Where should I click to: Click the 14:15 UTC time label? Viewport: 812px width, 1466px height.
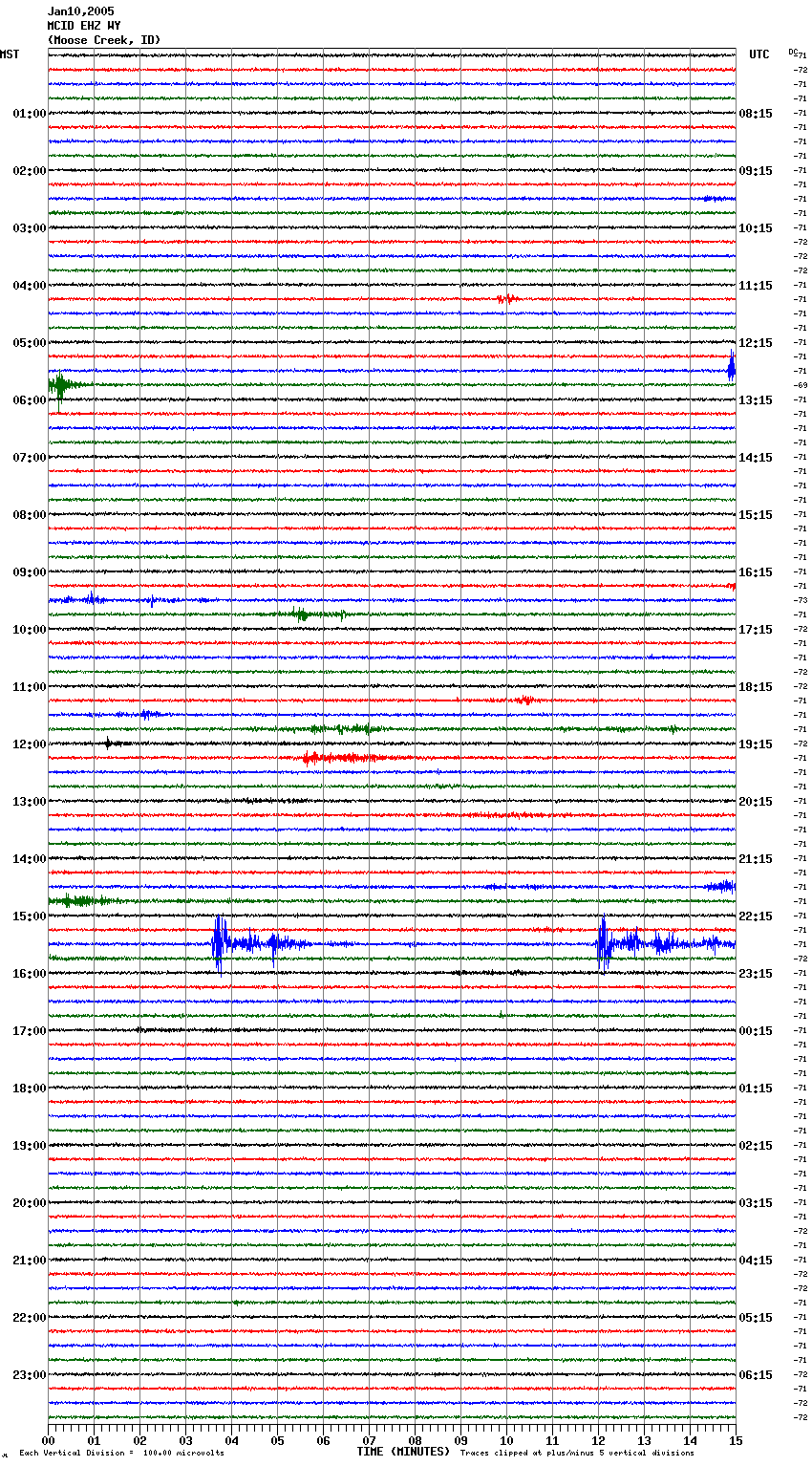coord(756,458)
